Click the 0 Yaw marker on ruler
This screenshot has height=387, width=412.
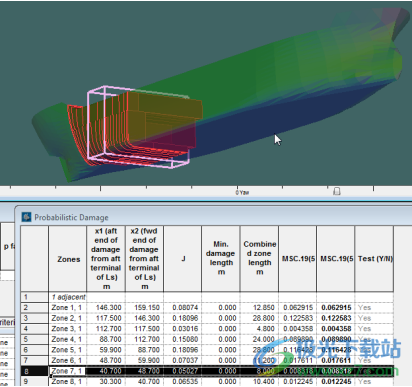(x=242, y=192)
